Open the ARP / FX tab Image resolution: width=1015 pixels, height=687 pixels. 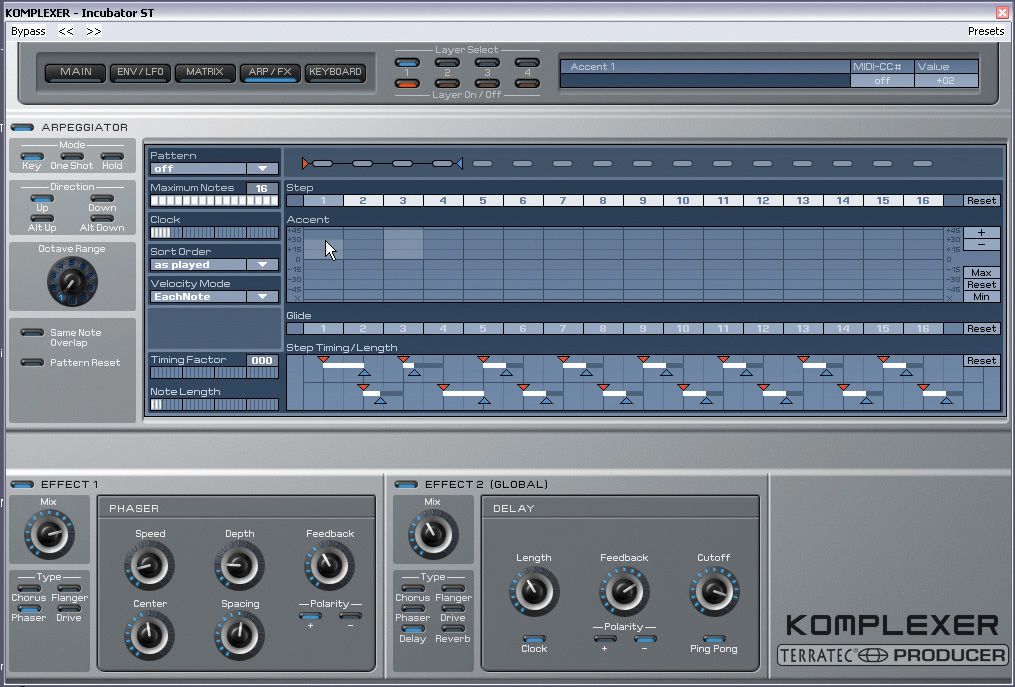tap(270, 72)
